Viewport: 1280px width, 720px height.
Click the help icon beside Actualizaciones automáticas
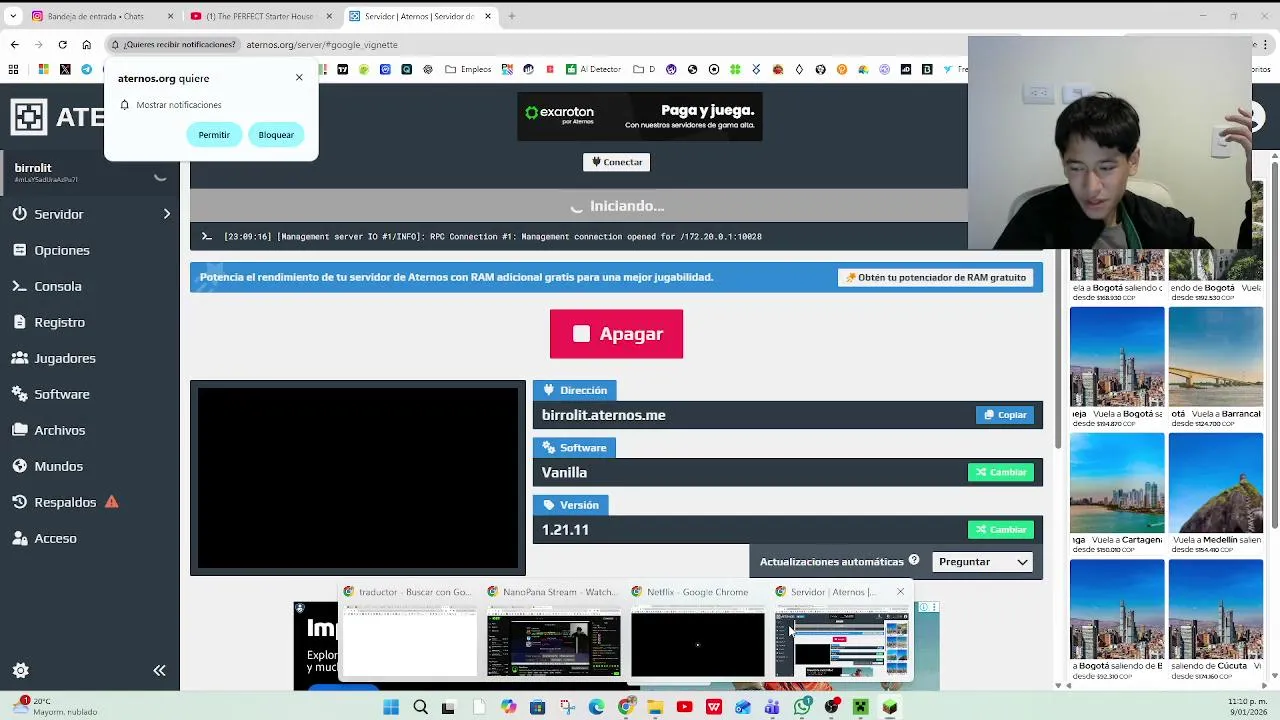click(x=913, y=561)
